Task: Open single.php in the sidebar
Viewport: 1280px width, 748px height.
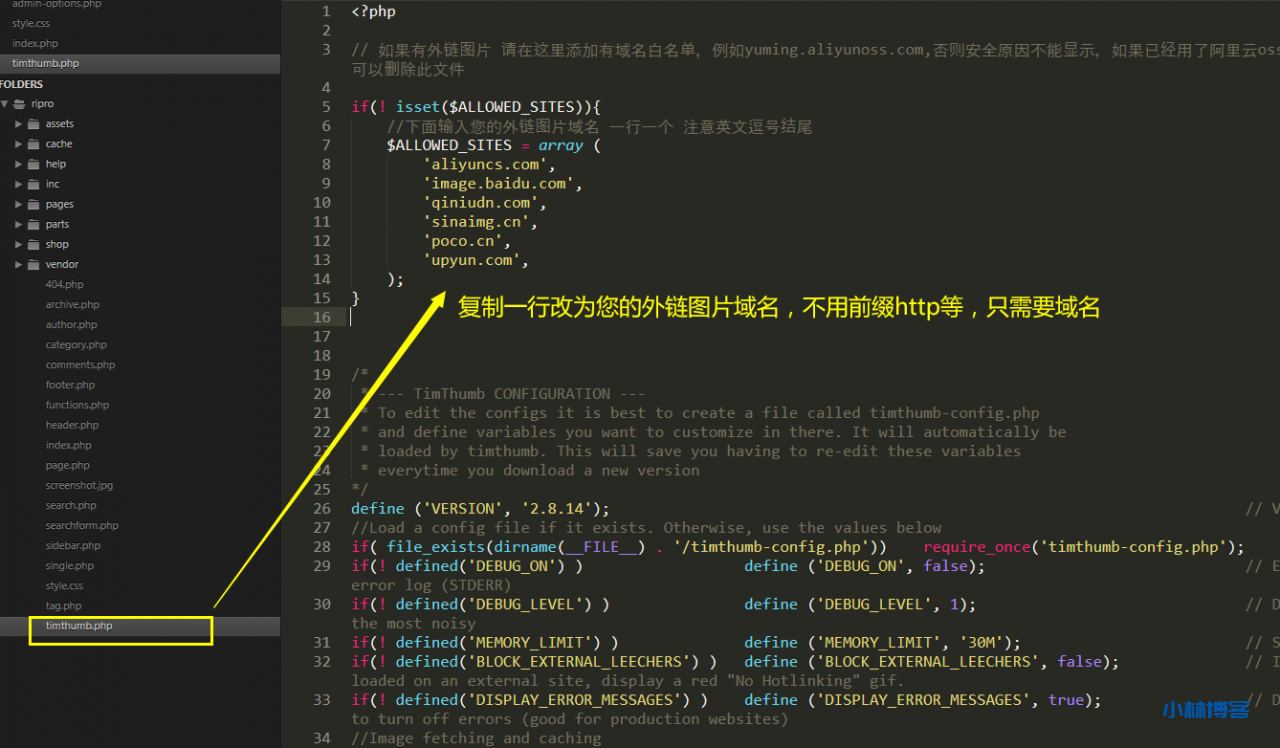Action: coord(69,565)
